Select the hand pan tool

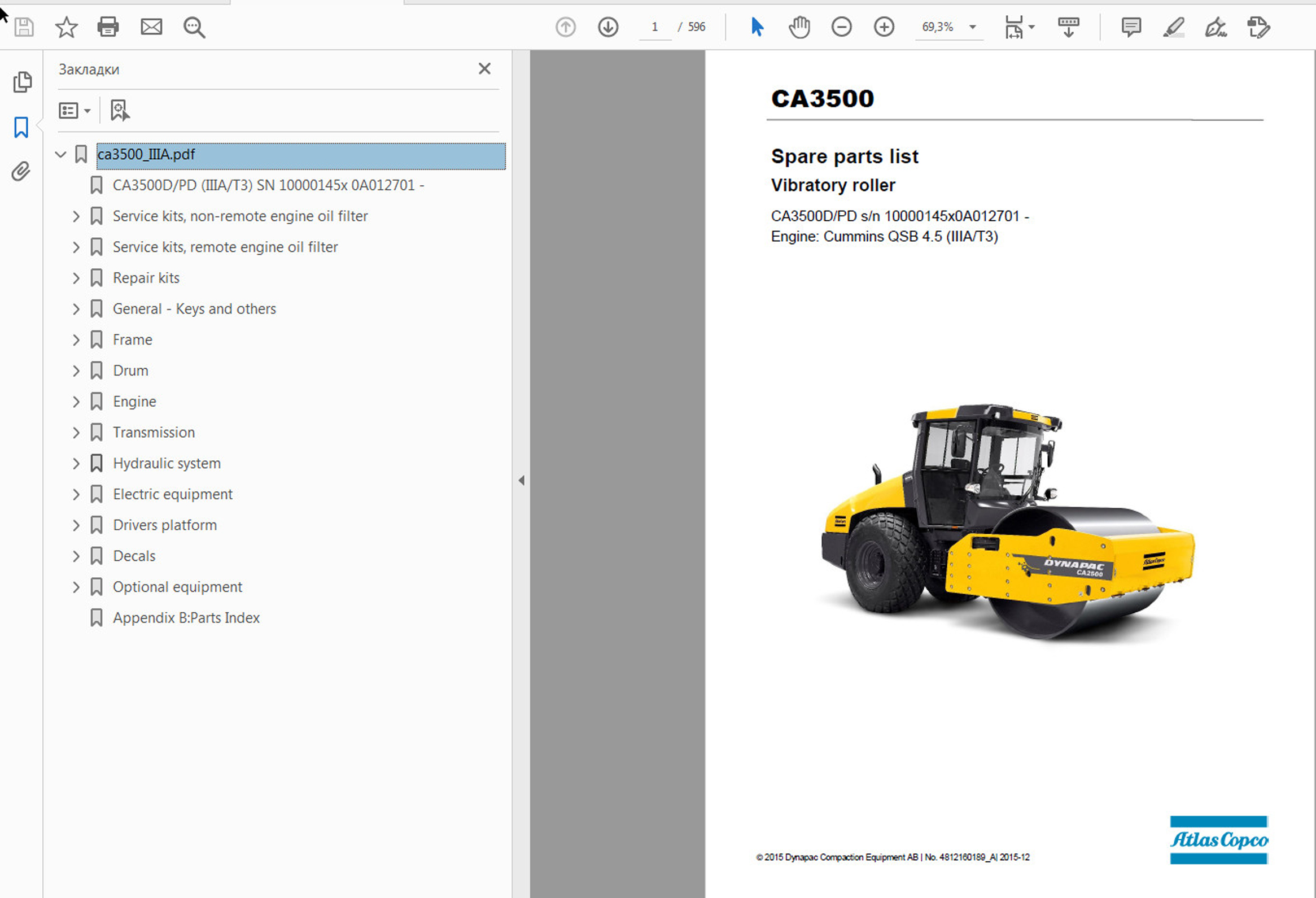pos(799,27)
